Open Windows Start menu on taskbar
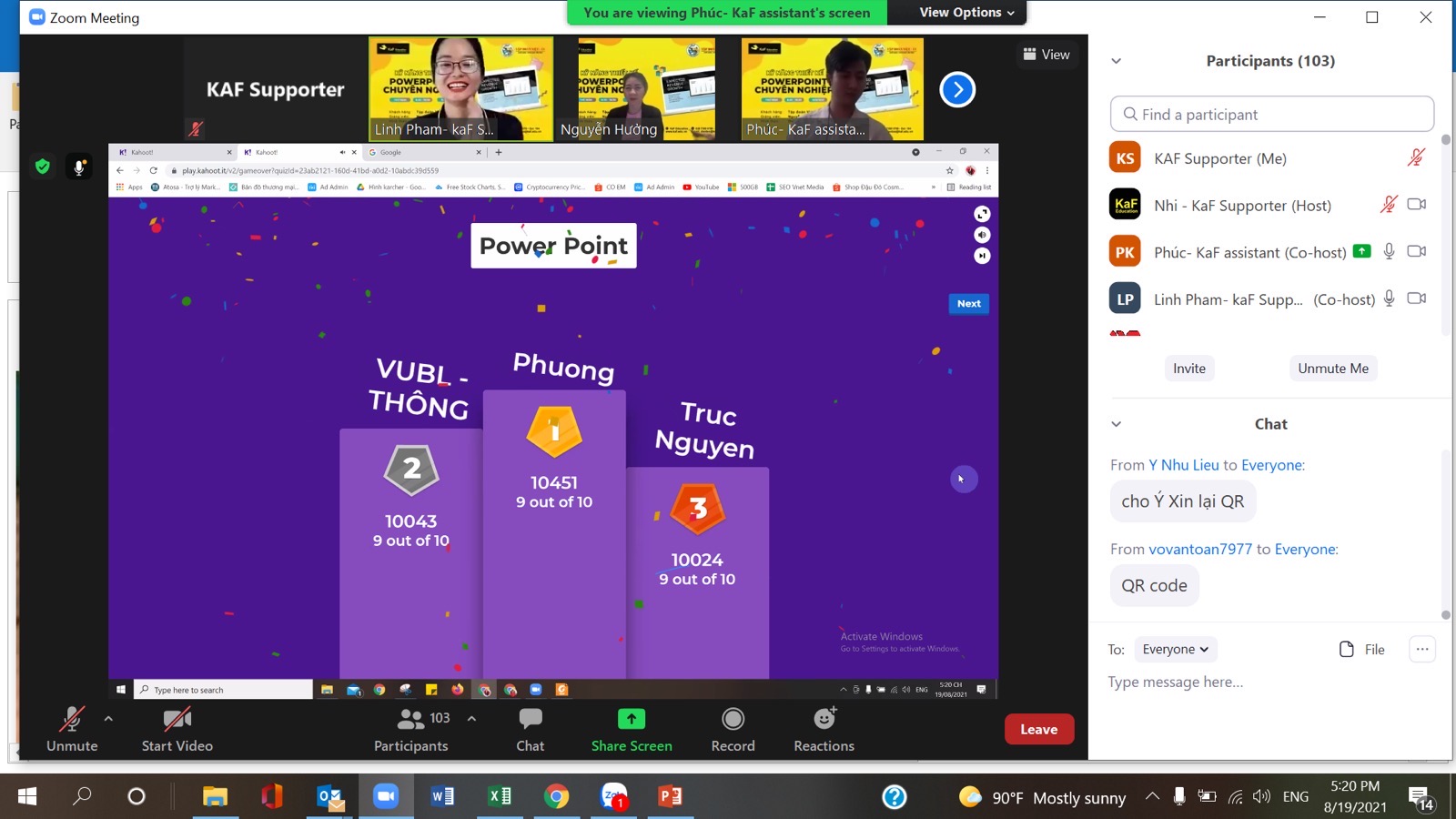Image resolution: width=1456 pixels, height=819 pixels. pos(26,797)
